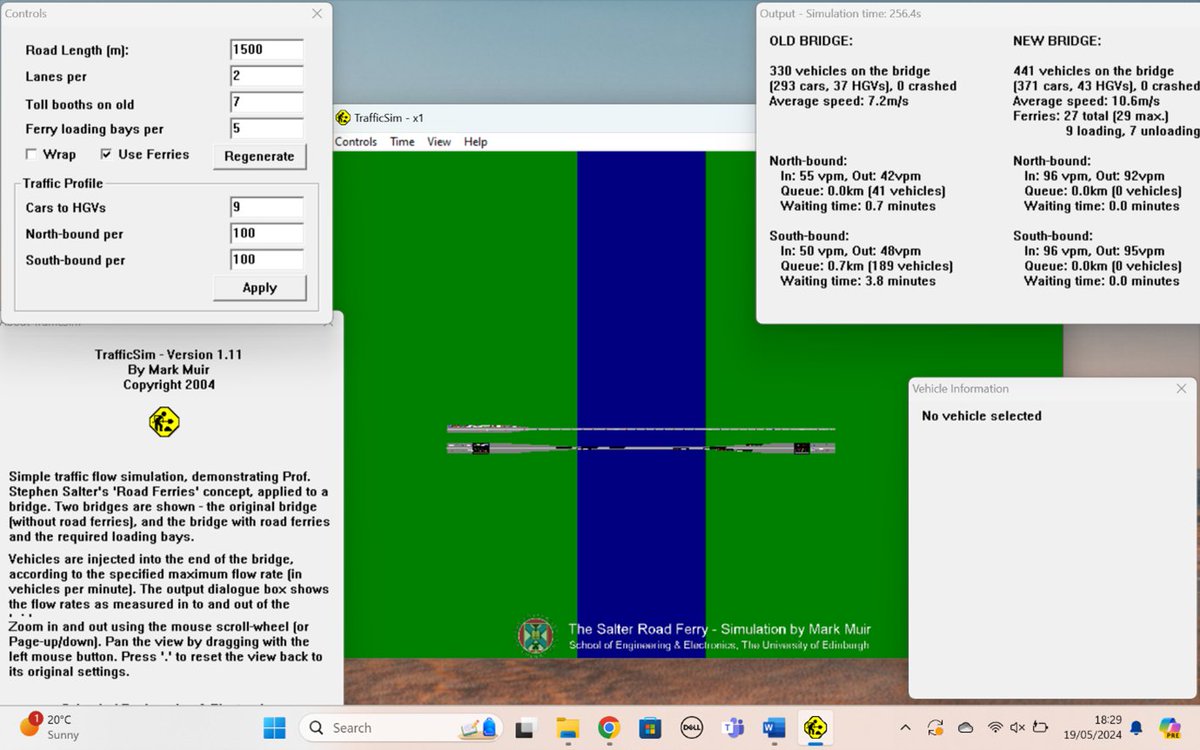1200x750 pixels.
Task: Open the Controls menu in TrafficSim
Action: click(356, 142)
